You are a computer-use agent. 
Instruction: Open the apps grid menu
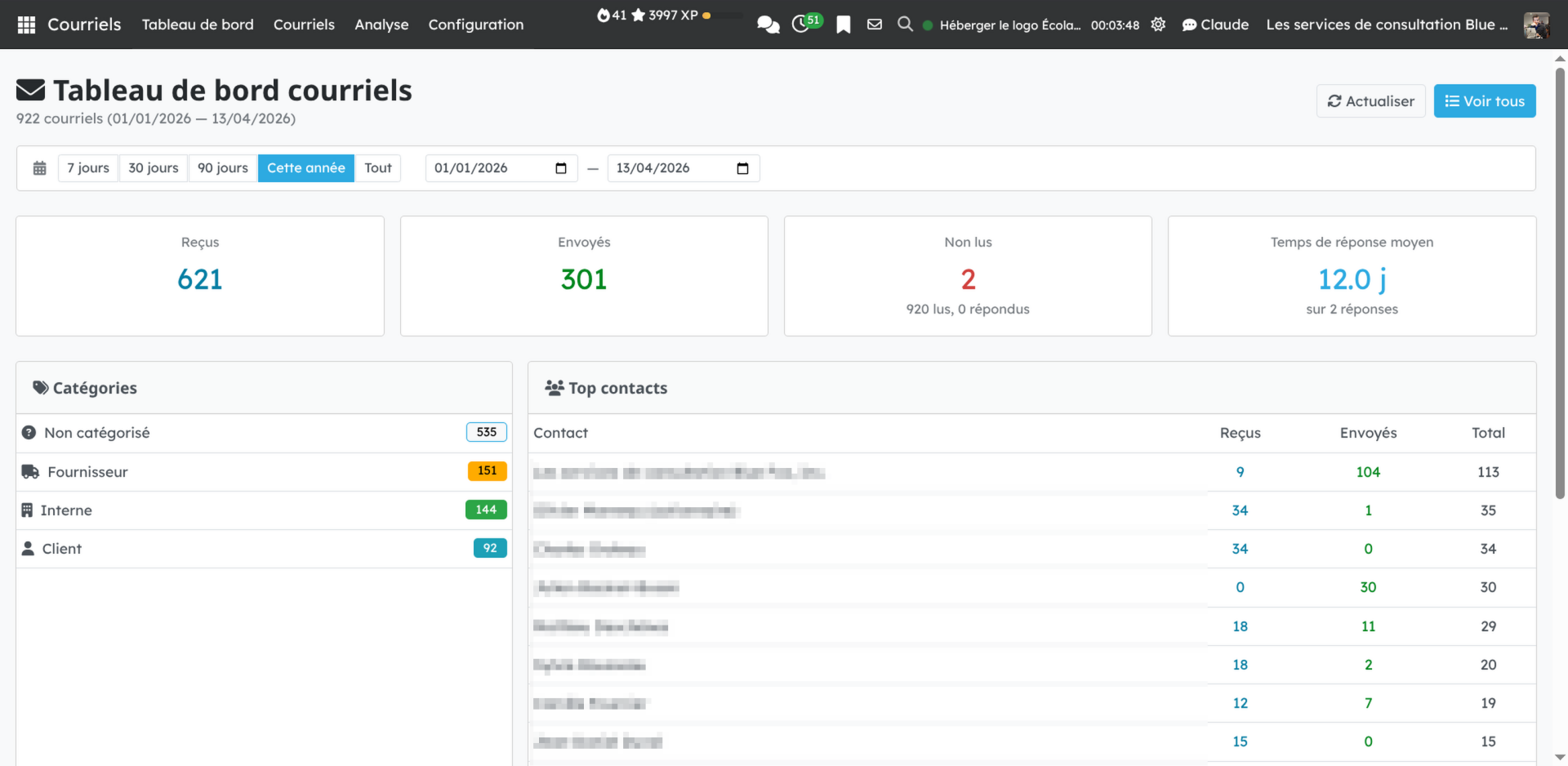click(26, 24)
